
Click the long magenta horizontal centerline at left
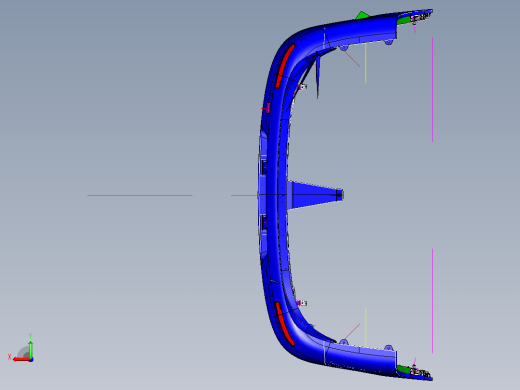(140, 195)
